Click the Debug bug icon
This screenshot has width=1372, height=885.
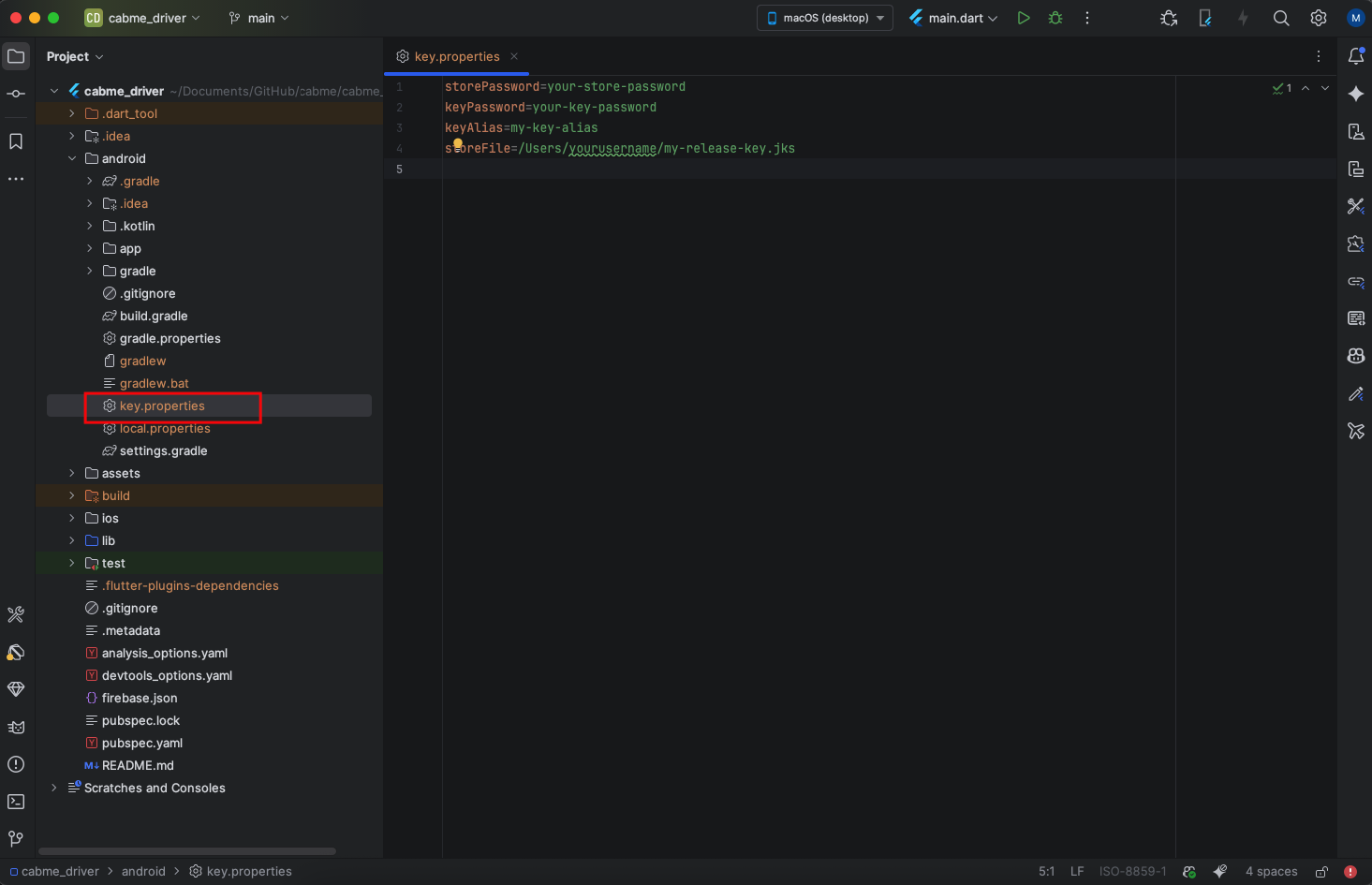1055,18
